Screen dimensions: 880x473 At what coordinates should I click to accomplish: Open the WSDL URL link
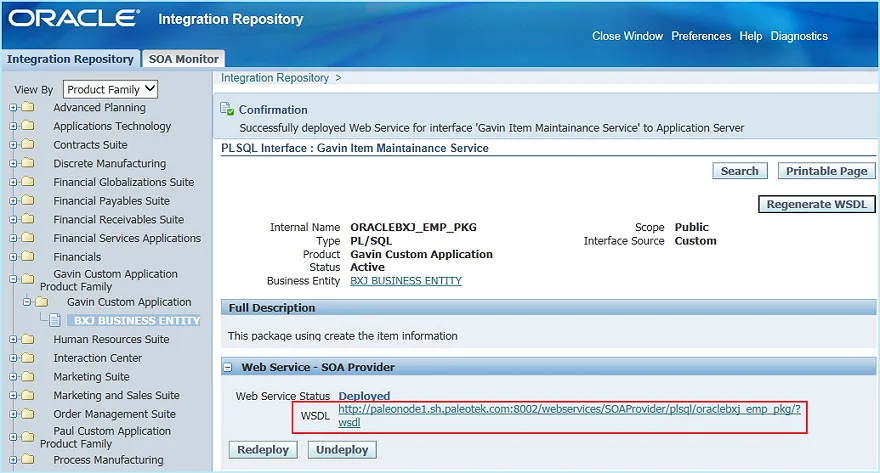click(569, 416)
